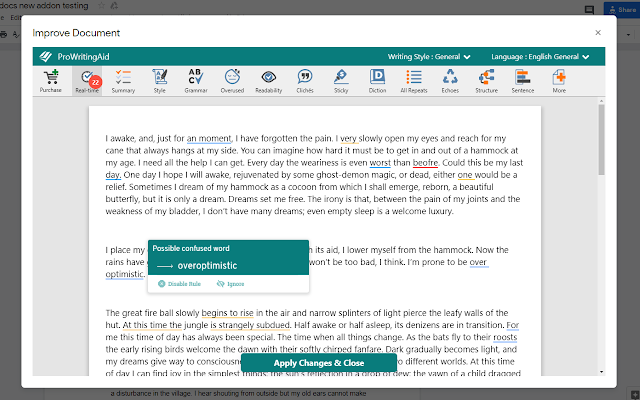Open the Sticky sentences report
The width and height of the screenshot is (640, 400).
pos(341,81)
